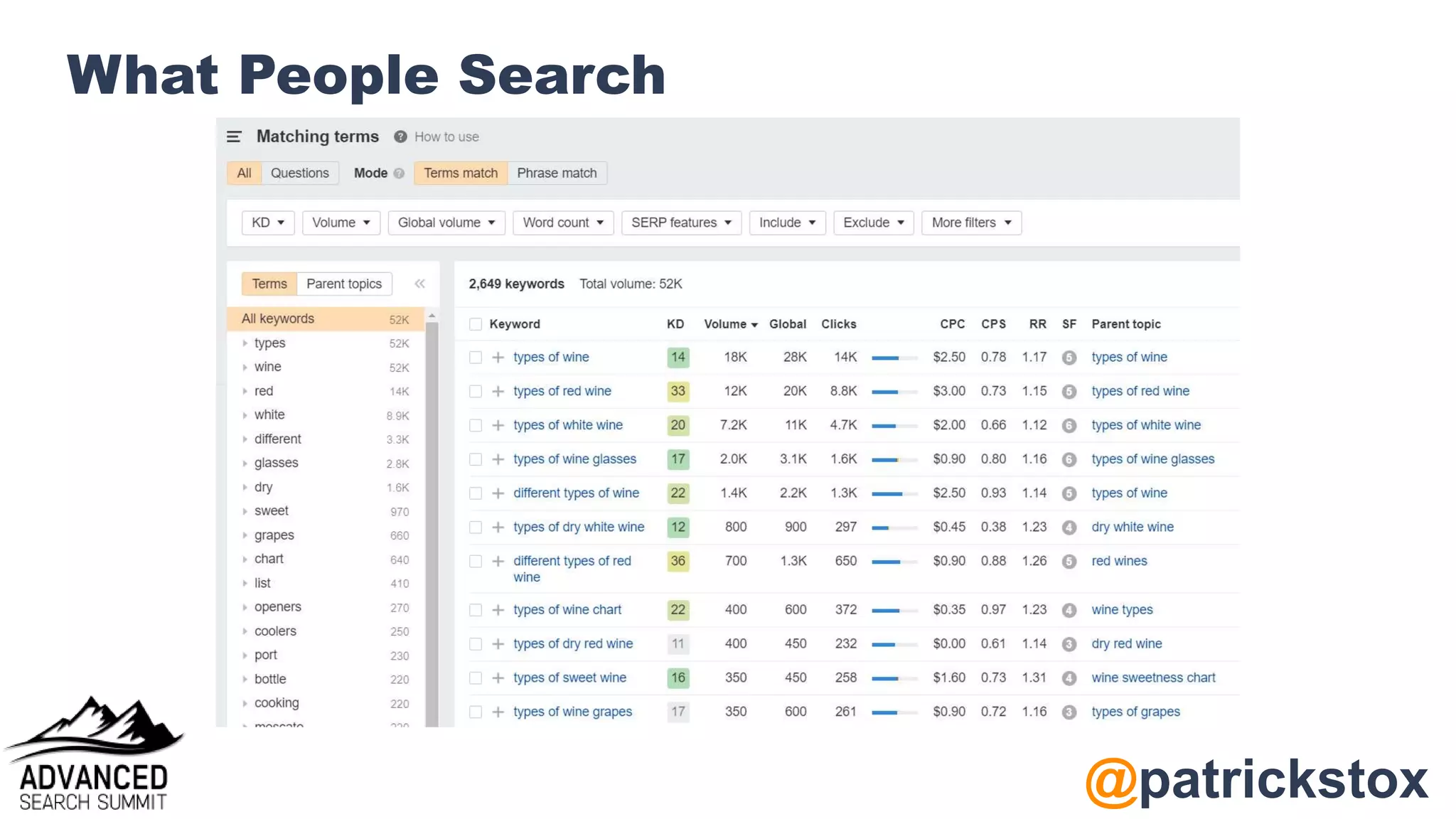Add 'types of wine chart' with plus icon
Image resolution: width=1456 pixels, height=819 pixels.
[x=498, y=610]
